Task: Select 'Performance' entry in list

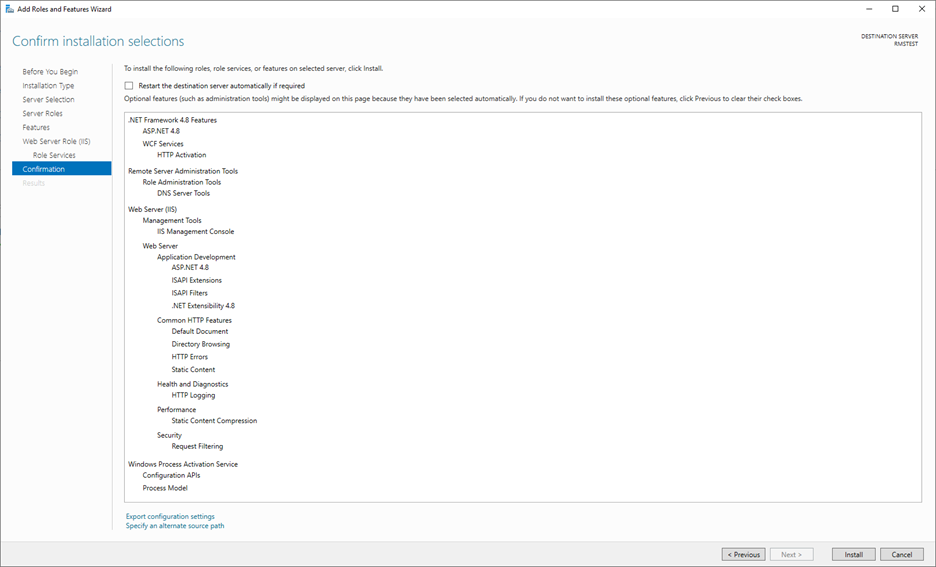Action: [x=177, y=410]
